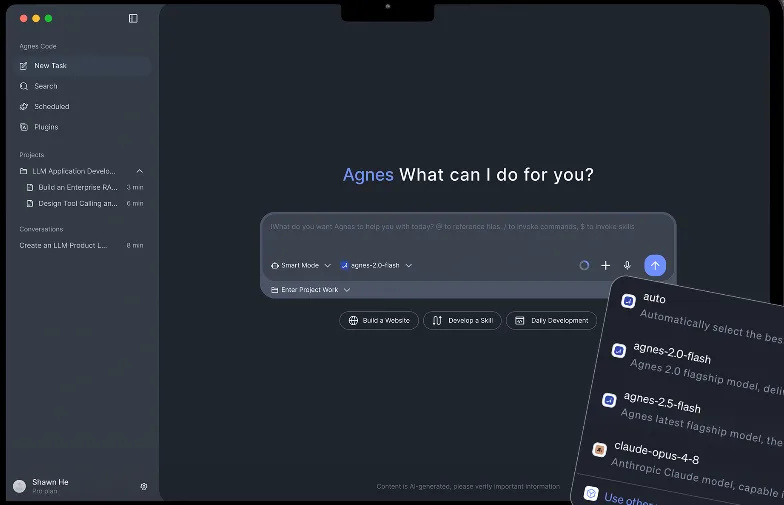Expand the Smart Mode dropdown
Image resolution: width=784 pixels, height=505 pixels.
point(300,266)
